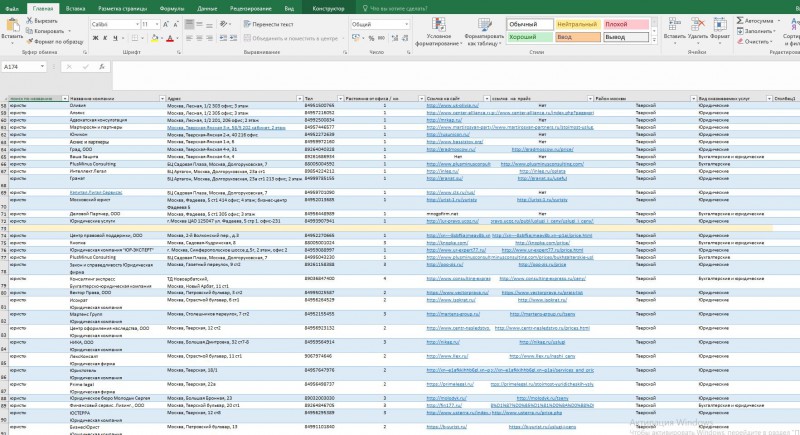Viewport: 800px width, 435px height.
Task: Apply the yellow fill color bucket
Action: click(155, 38)
